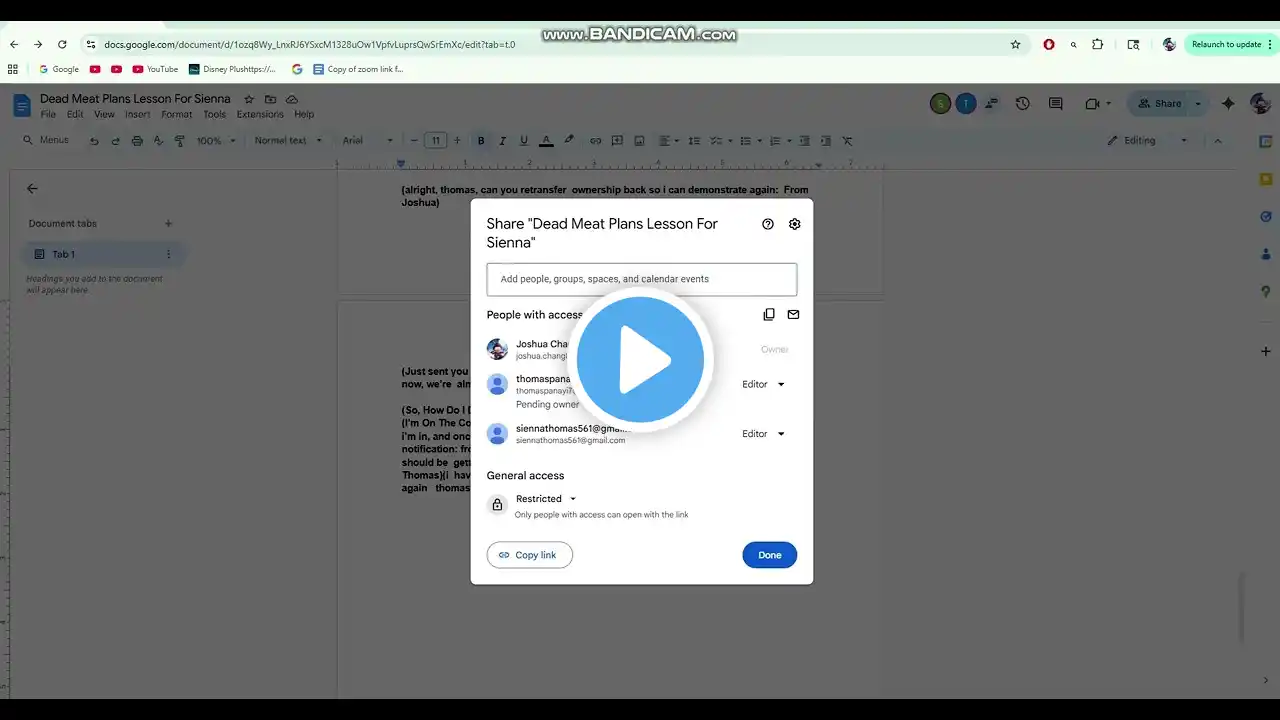This screenshot has height=720, width=1280.
Task: Open share dialog settings gear
Action: pyautogui.click(x=795, y=224)
